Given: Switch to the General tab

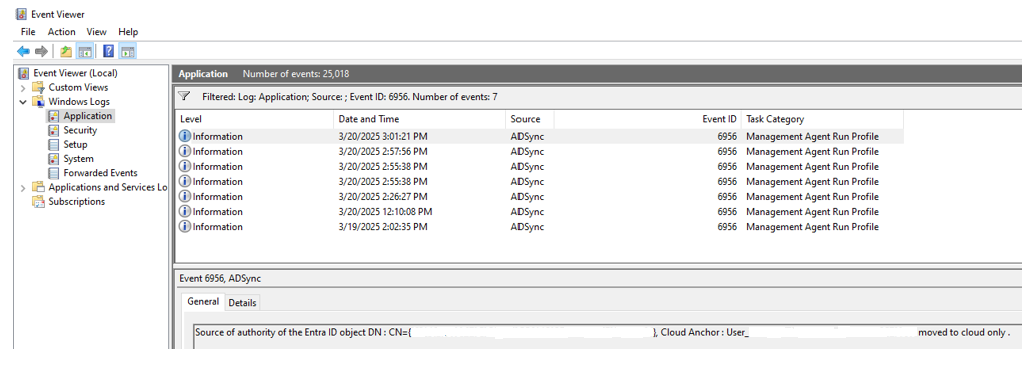Looking at the screenshot, I should coord(203,301).
